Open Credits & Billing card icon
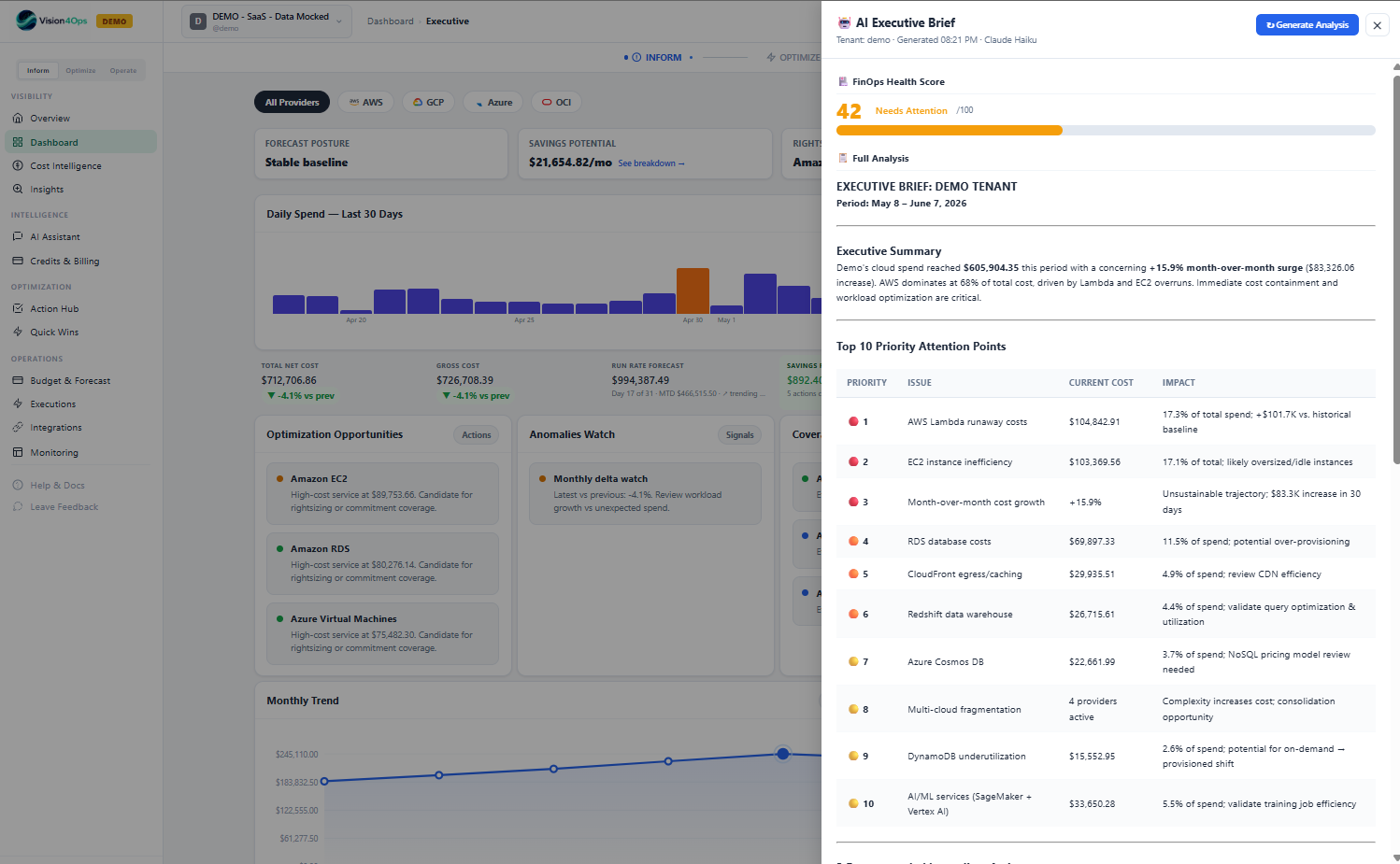The height and width of the screenshot is (864, 1400). pyautogui.click(x=18, y=262)
